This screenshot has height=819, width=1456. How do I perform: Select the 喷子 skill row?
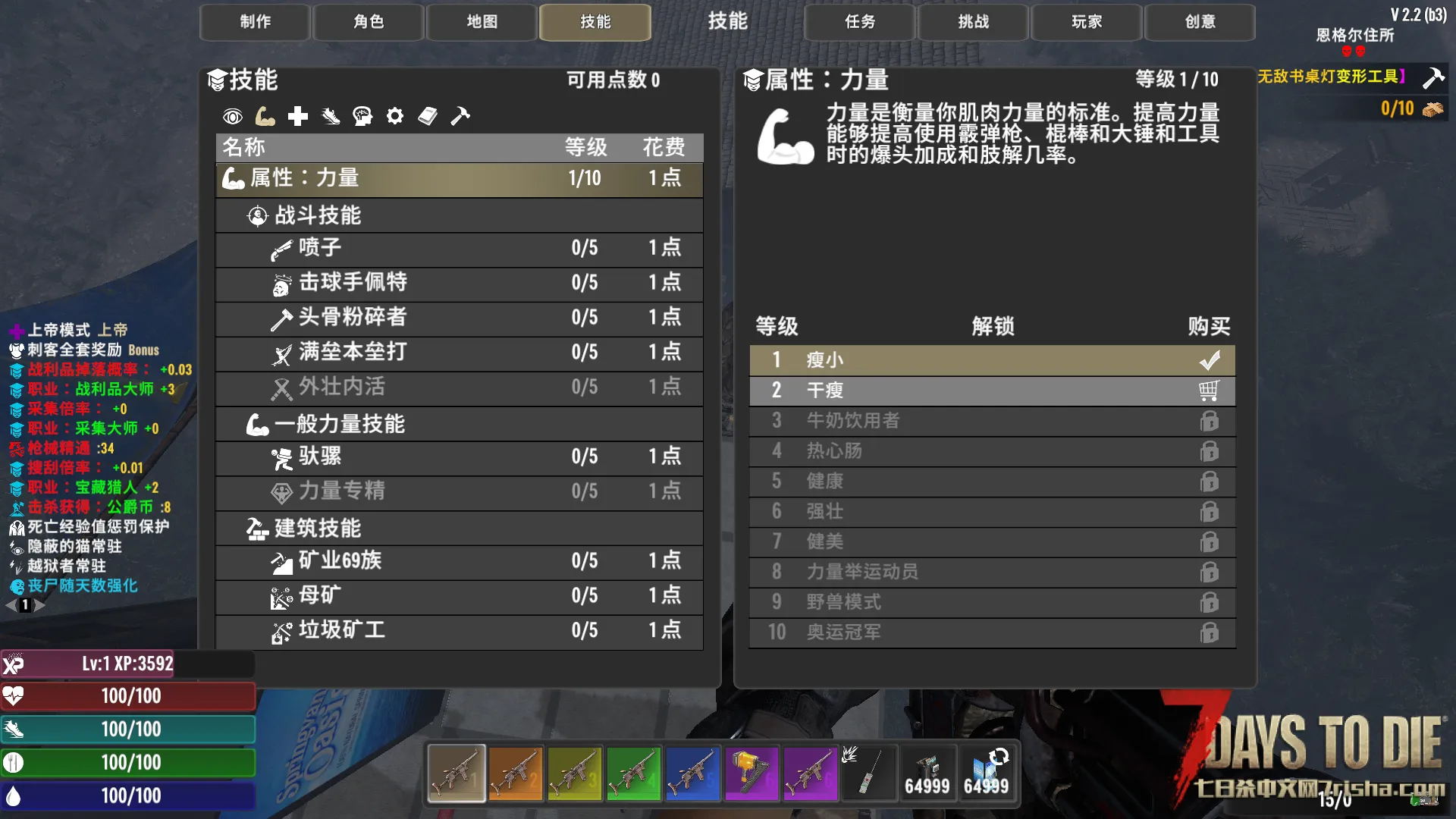[459, 248]
